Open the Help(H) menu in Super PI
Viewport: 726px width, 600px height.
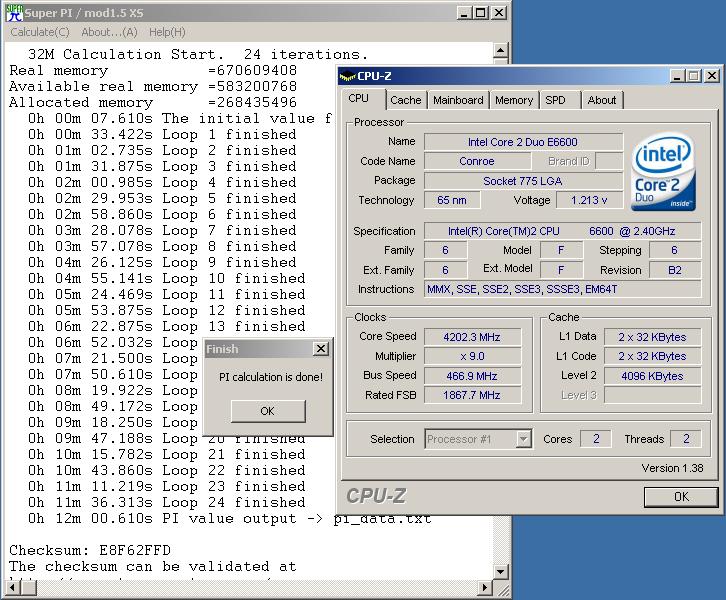click(x=167, y=32)
